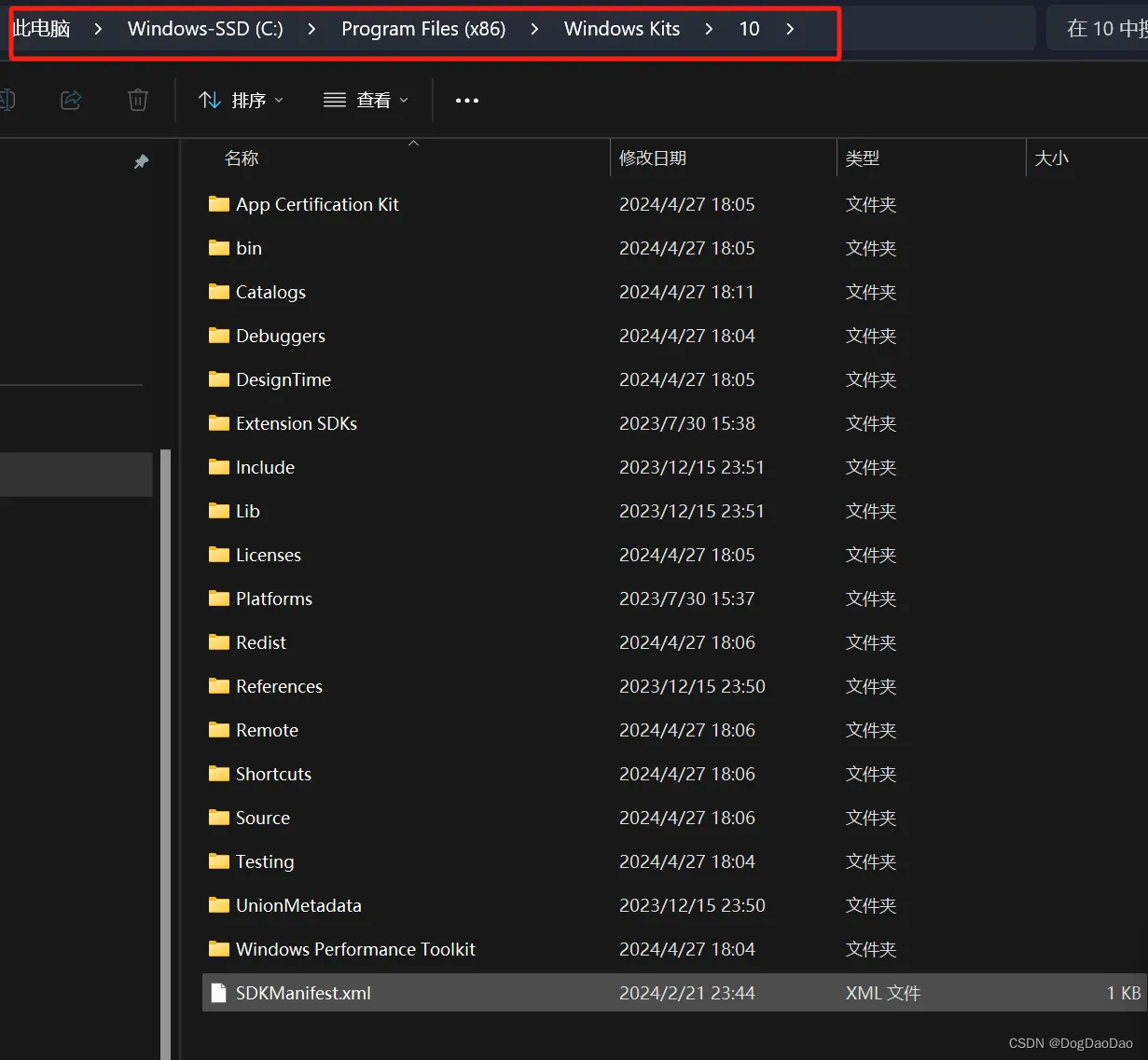The height and width of the screenshot is (1060, 1148).
Task: Select the App Certification Kit folder name
Action: [x=317, y=204]
